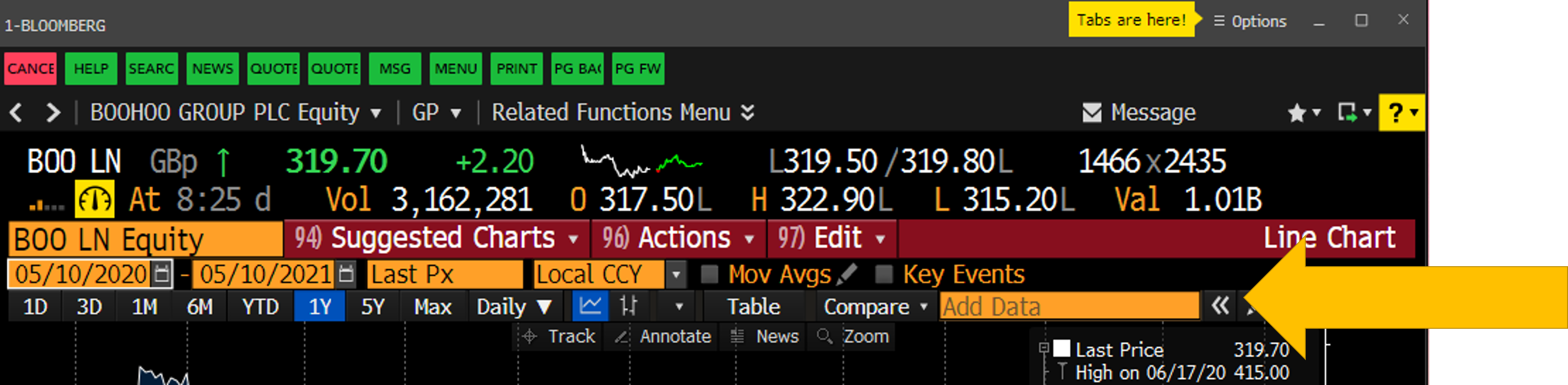
Task: Select the 6M time range
Action: (x=200, y=307)
